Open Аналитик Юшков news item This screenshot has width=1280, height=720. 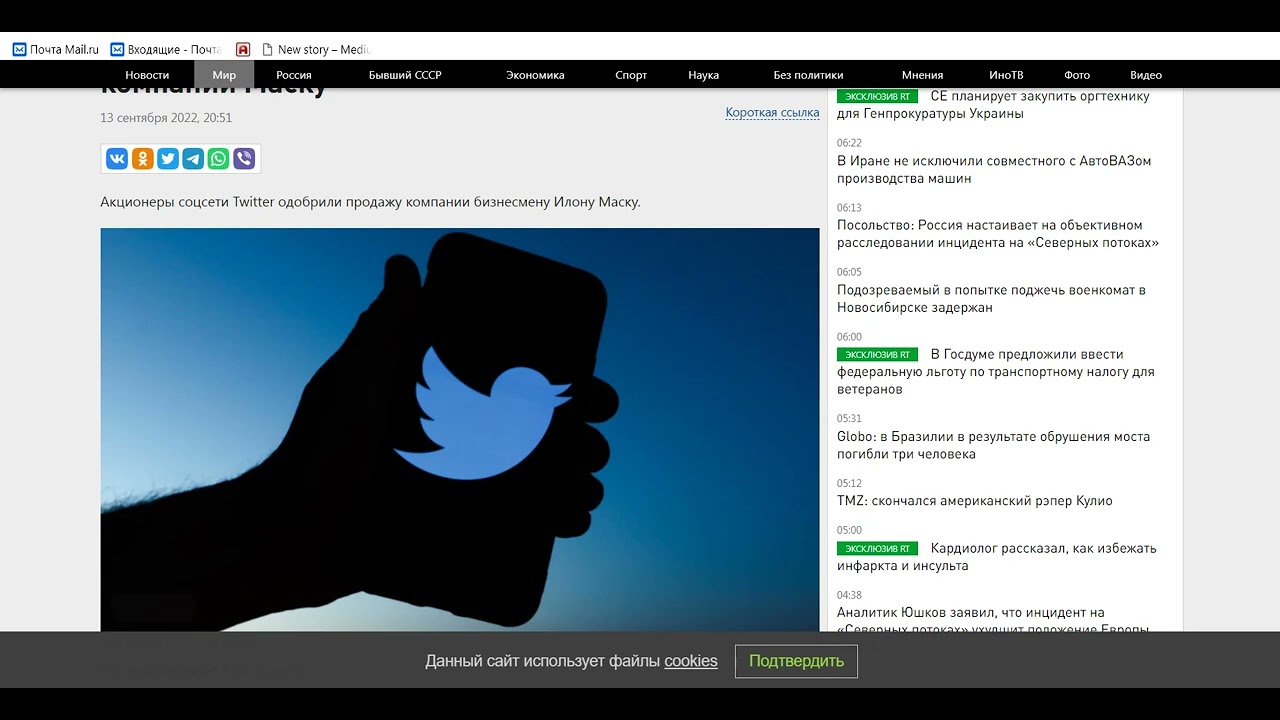pos(993,621)
